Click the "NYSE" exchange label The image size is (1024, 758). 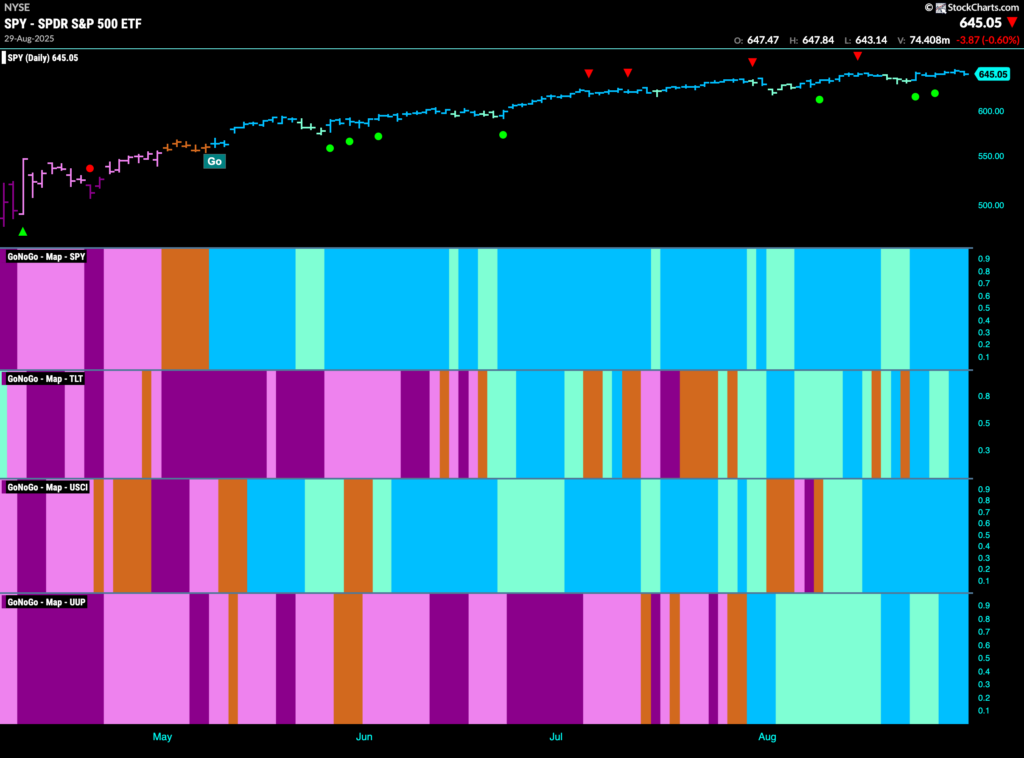click(x=17, y=7)
